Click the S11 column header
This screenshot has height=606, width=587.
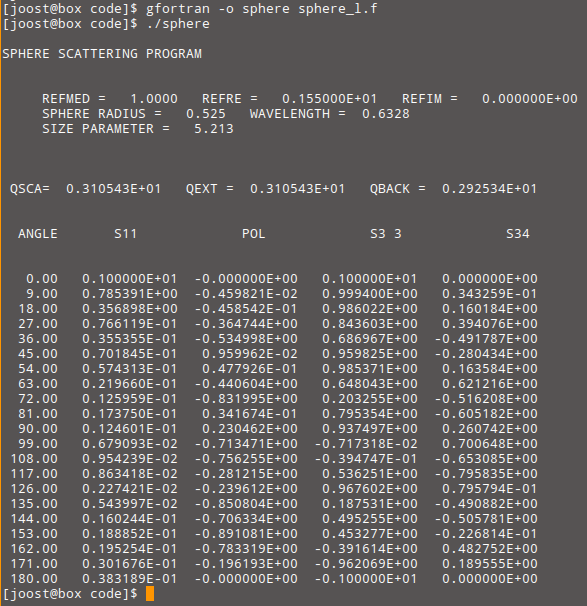pyautogui.click(x=126, y=234)
